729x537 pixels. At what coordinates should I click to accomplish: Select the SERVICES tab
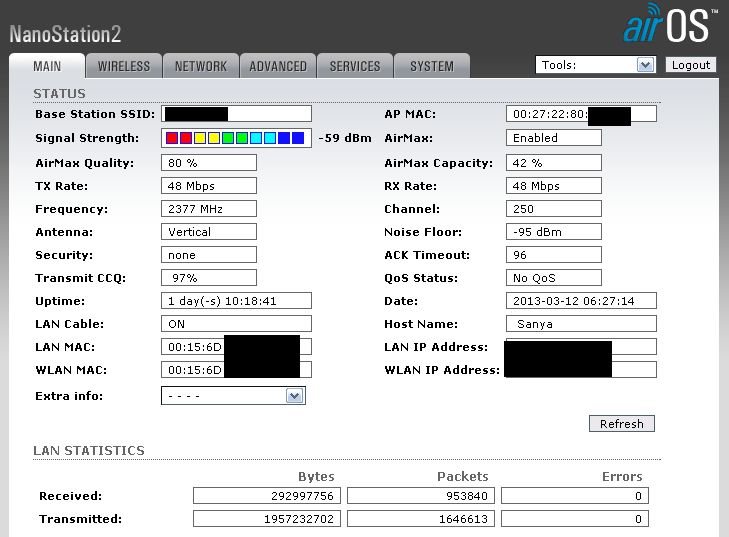(x=355, y=66)
